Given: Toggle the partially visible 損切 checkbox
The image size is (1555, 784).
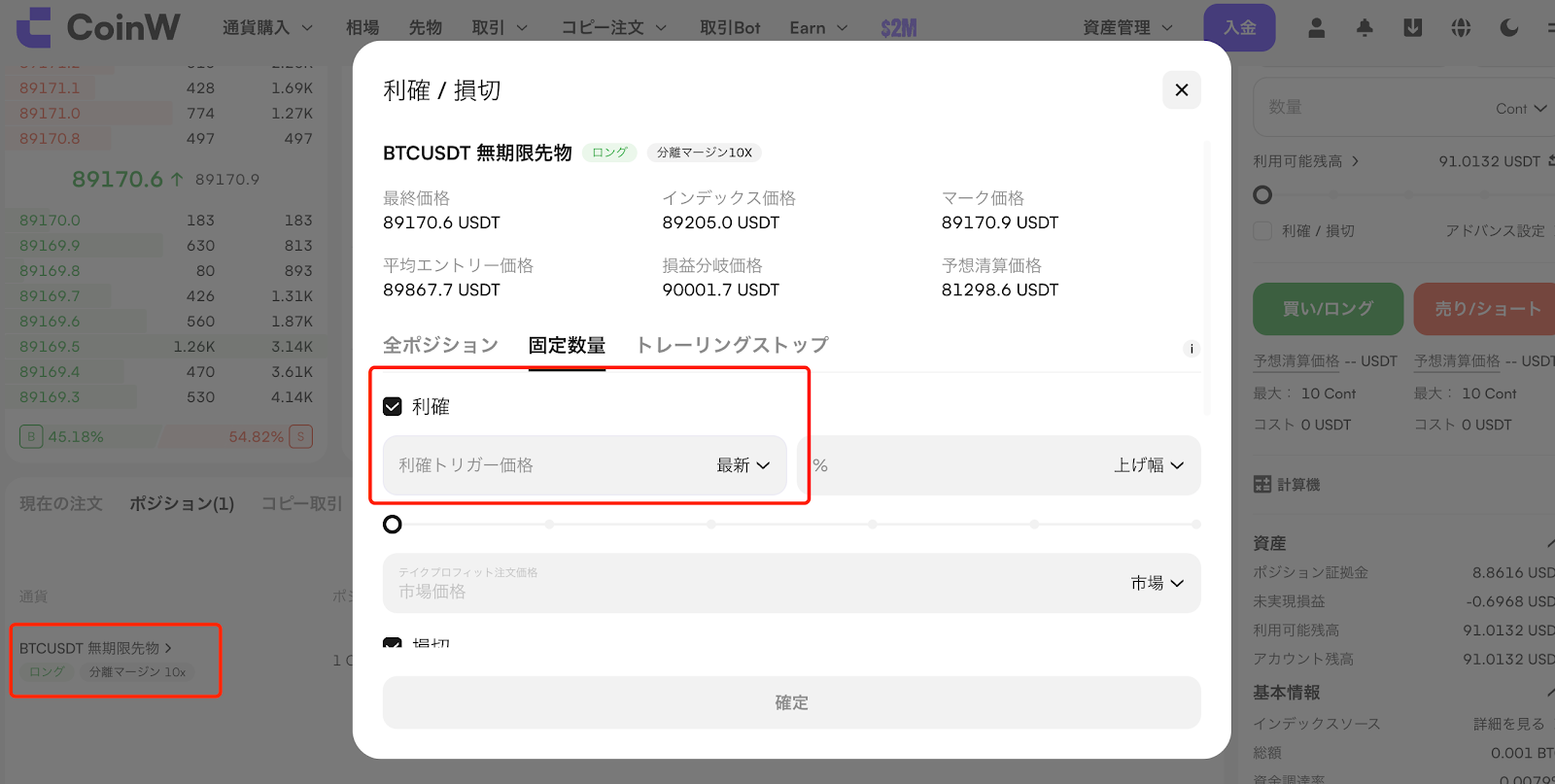Looking at the screenshot, I should [393, 643].
